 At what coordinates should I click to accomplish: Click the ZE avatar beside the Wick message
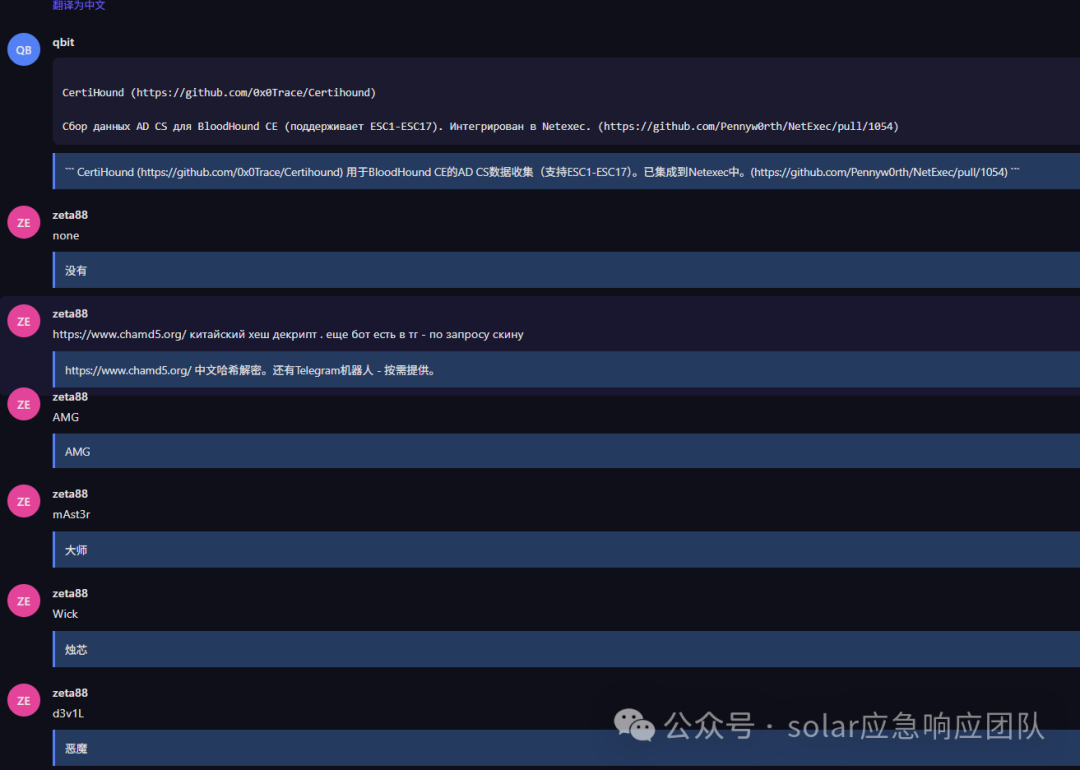tap(23, 601)
